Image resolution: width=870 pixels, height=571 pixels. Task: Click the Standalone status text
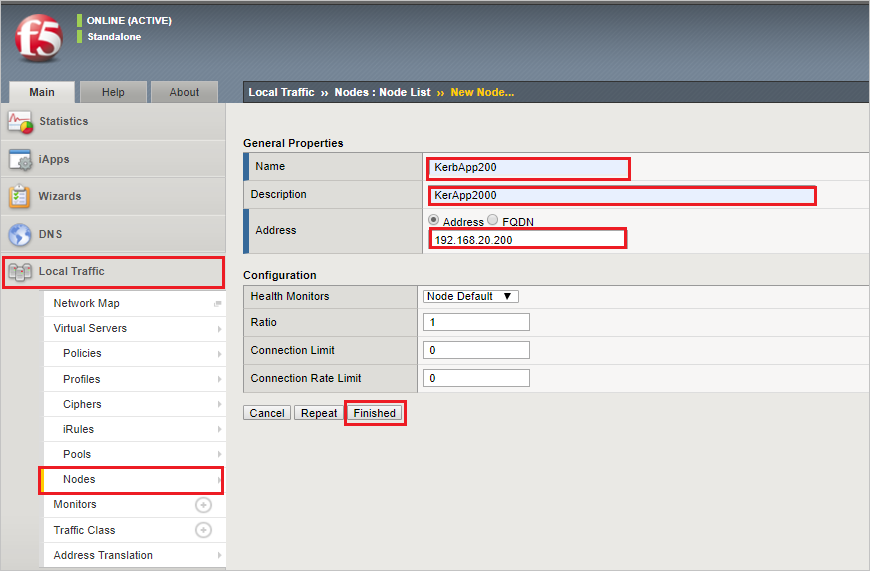click(114, 37)
